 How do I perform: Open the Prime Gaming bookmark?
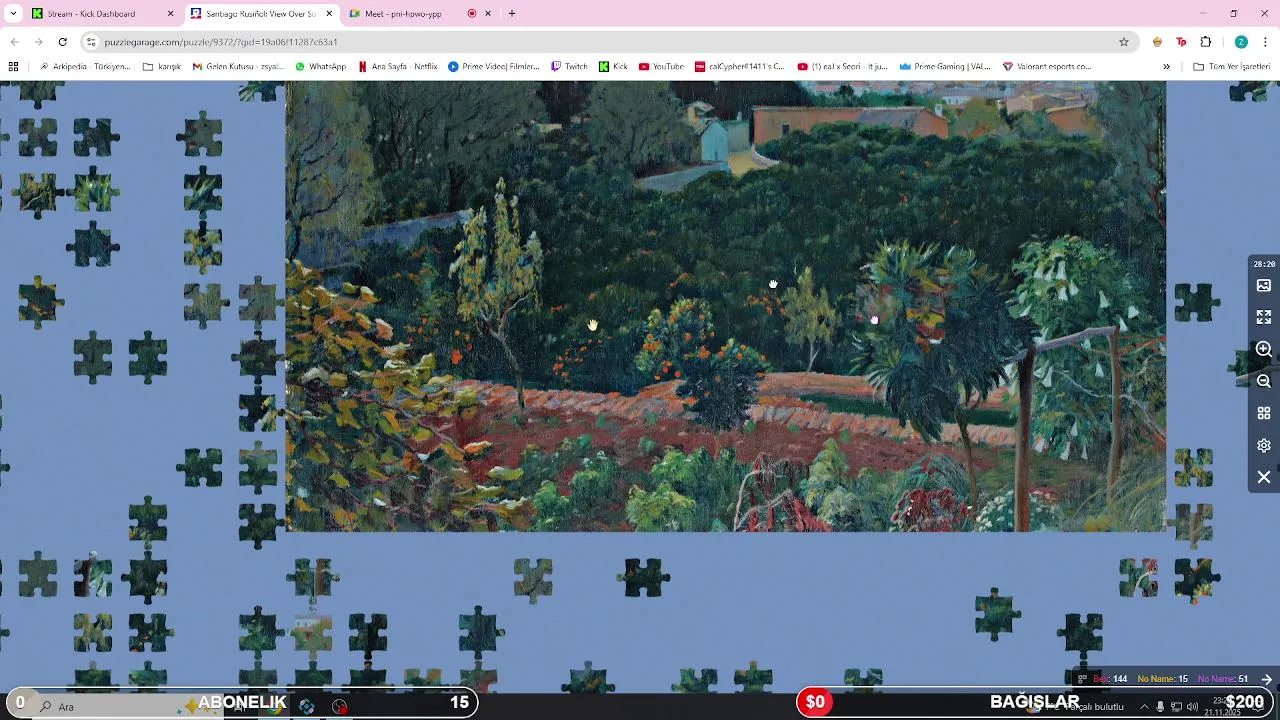pos(944,67)
